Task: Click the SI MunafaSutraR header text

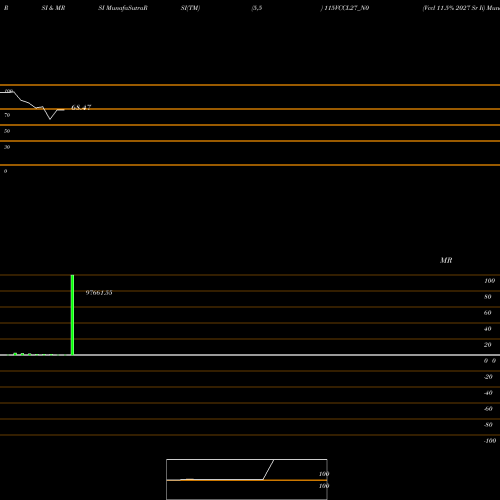Action: point(123,8)
